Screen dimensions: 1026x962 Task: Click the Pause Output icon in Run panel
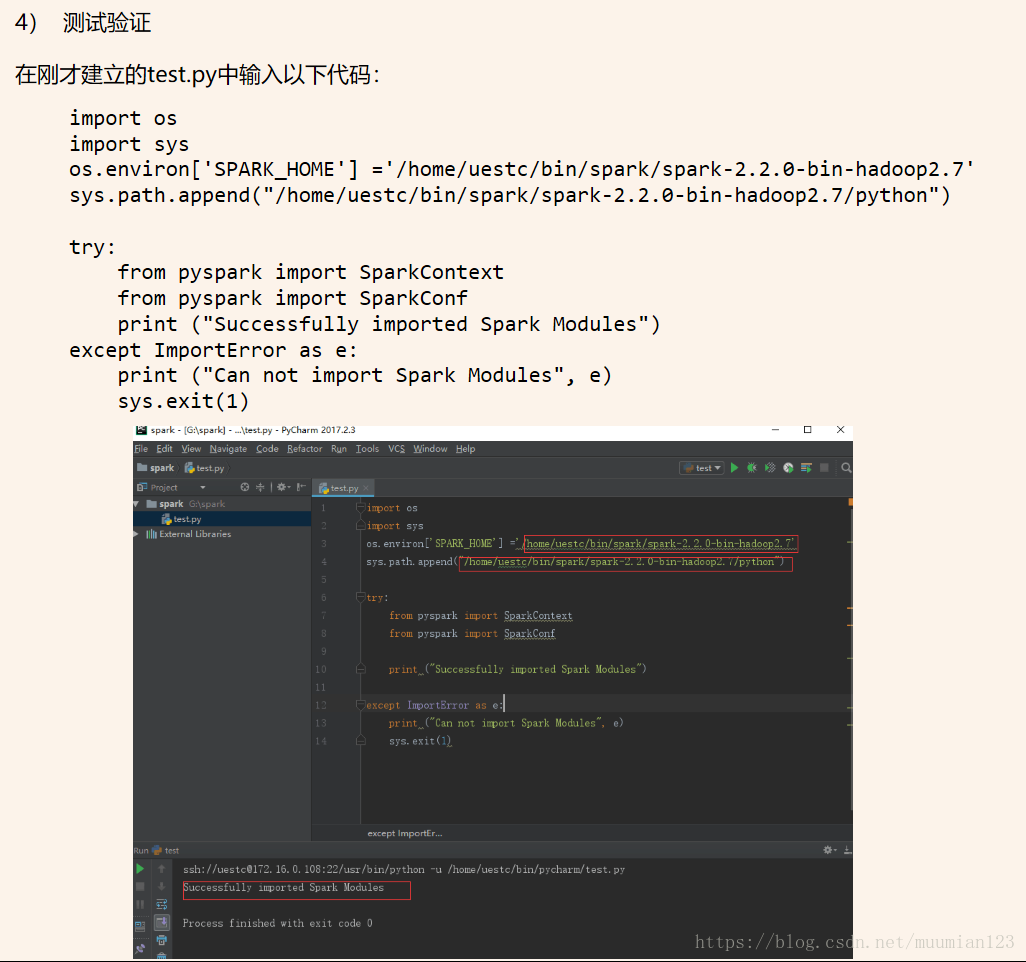tap(140, 904)
